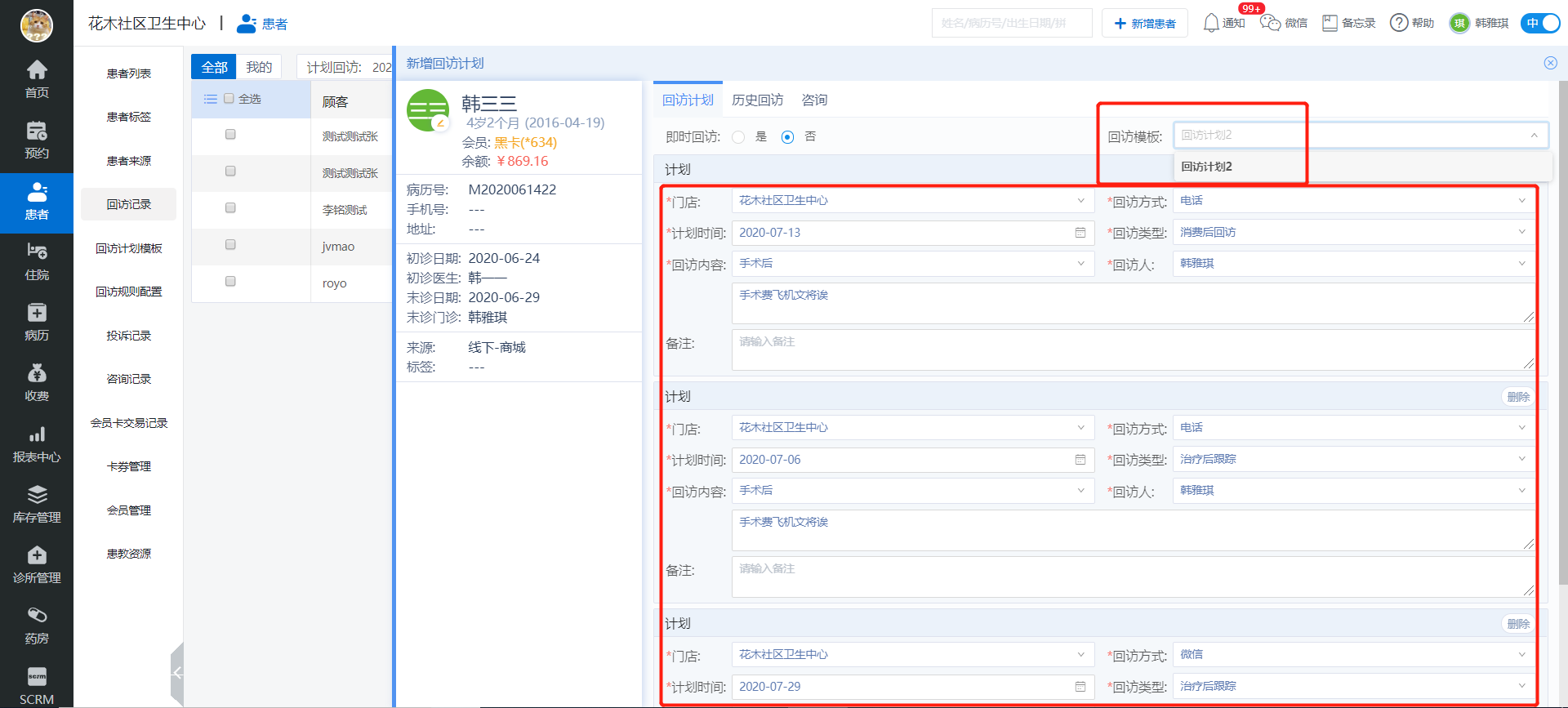
Task: Click the 备注 textarea in first 计划
Action: [1134, 350]
